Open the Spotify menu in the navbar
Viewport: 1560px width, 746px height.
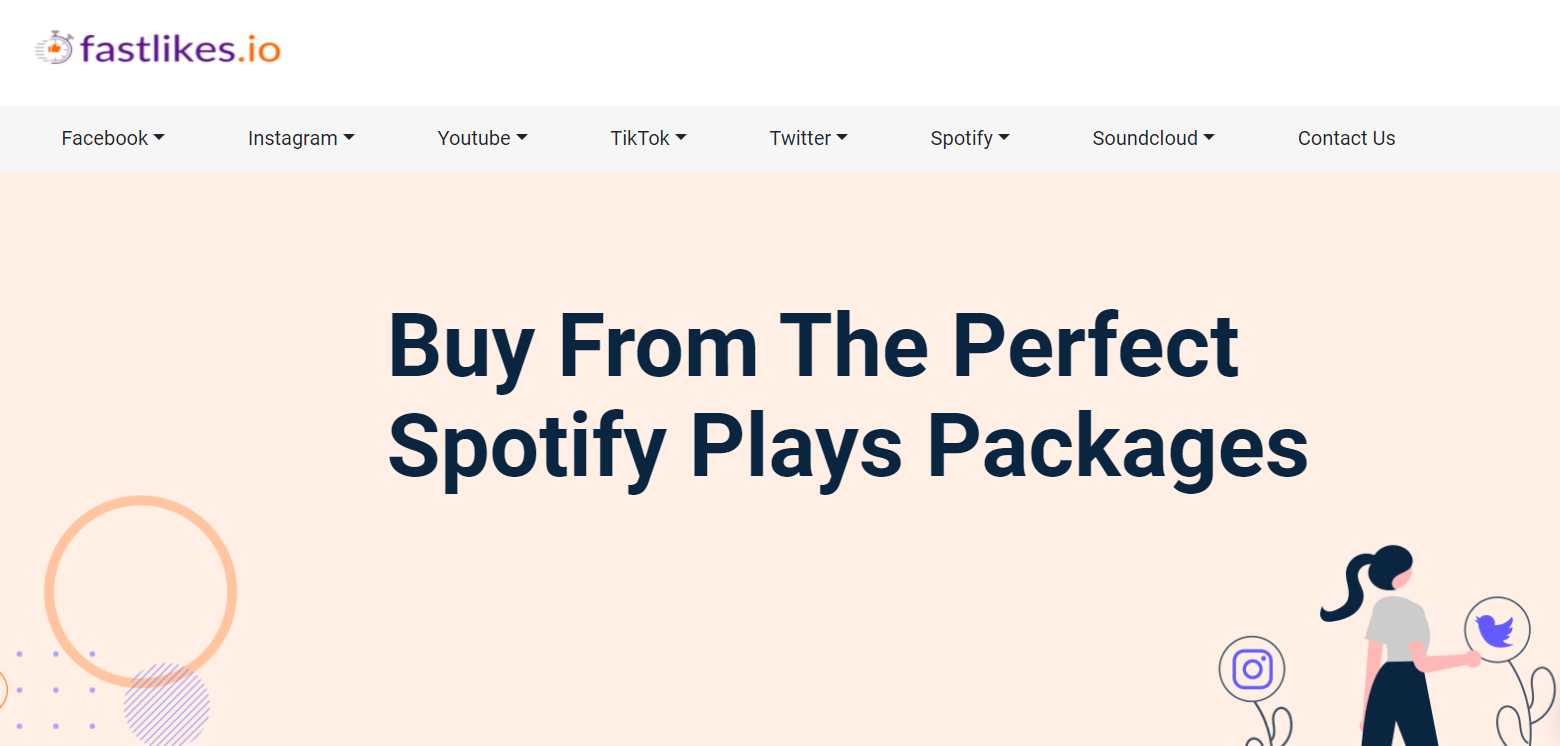click(x=969, y=138)
